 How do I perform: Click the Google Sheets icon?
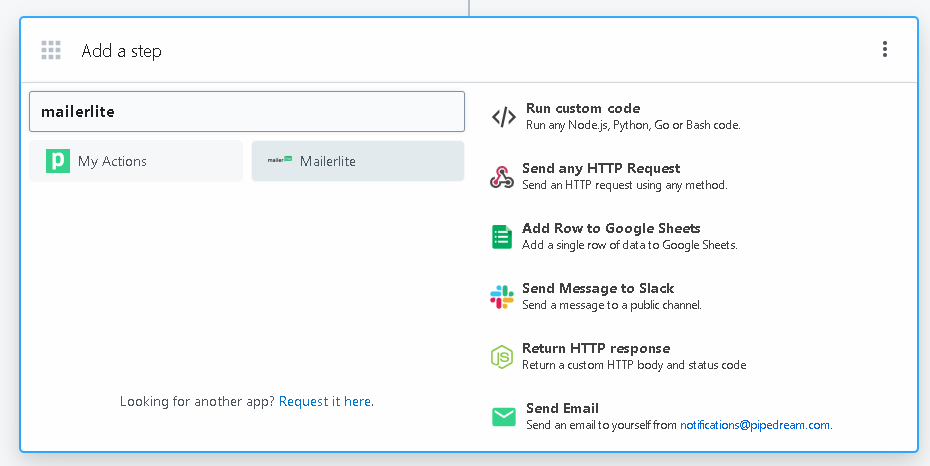tap(502, 237)
